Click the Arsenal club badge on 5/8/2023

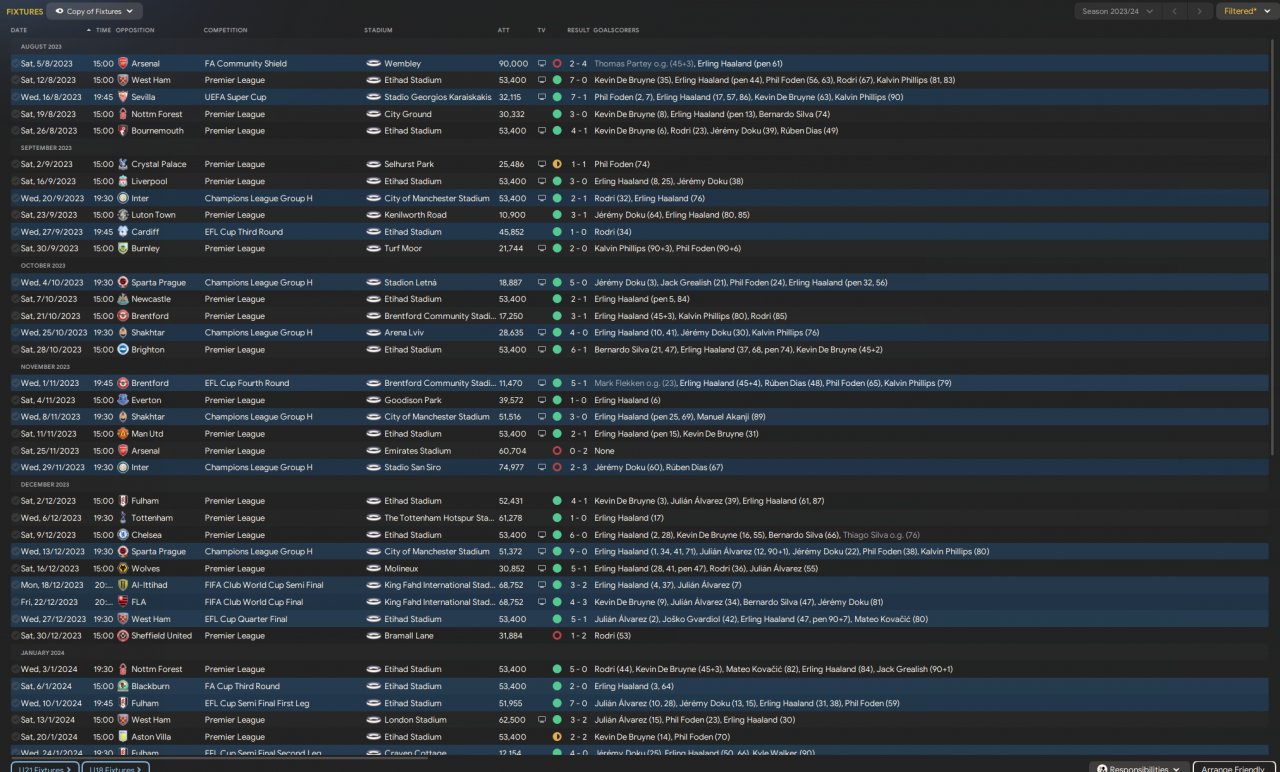coord(123,64)
